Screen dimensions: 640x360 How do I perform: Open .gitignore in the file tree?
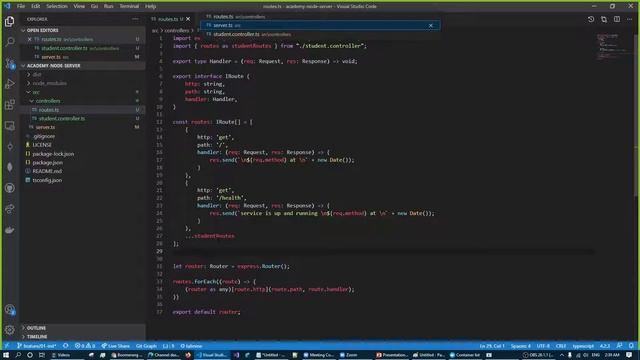tap(44, 136)
